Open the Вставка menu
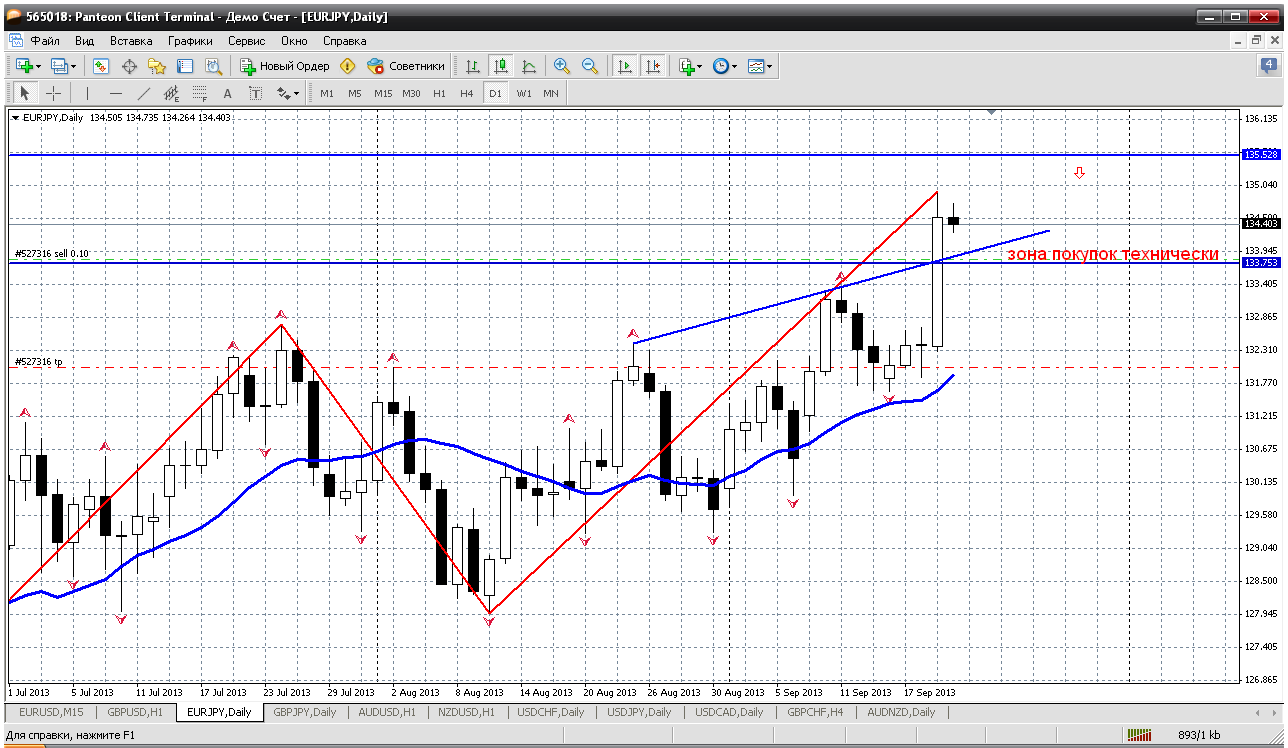Viewport: 1288px width, 748px height. point(131,41)
